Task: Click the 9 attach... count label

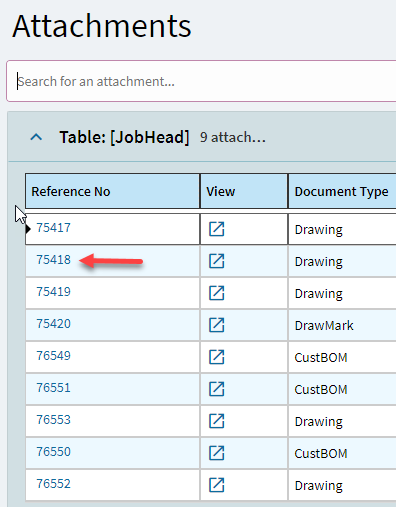Action: tap(233, 137)
